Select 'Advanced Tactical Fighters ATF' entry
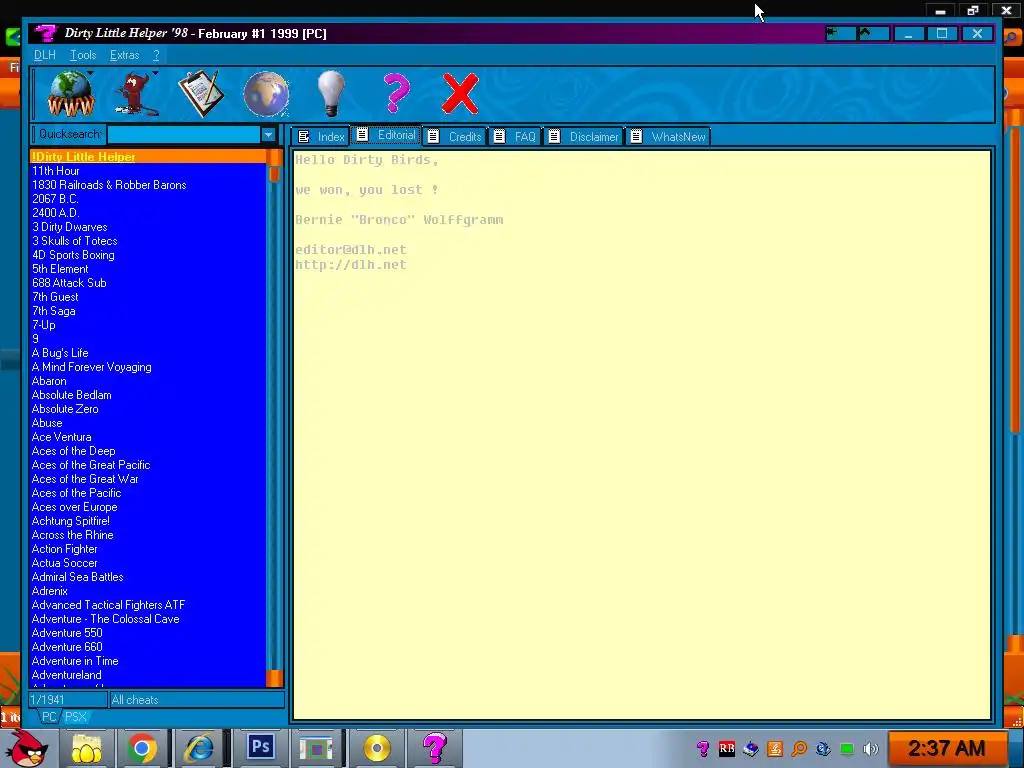This screenshot has width=1024, height=768. click(148, 605)
